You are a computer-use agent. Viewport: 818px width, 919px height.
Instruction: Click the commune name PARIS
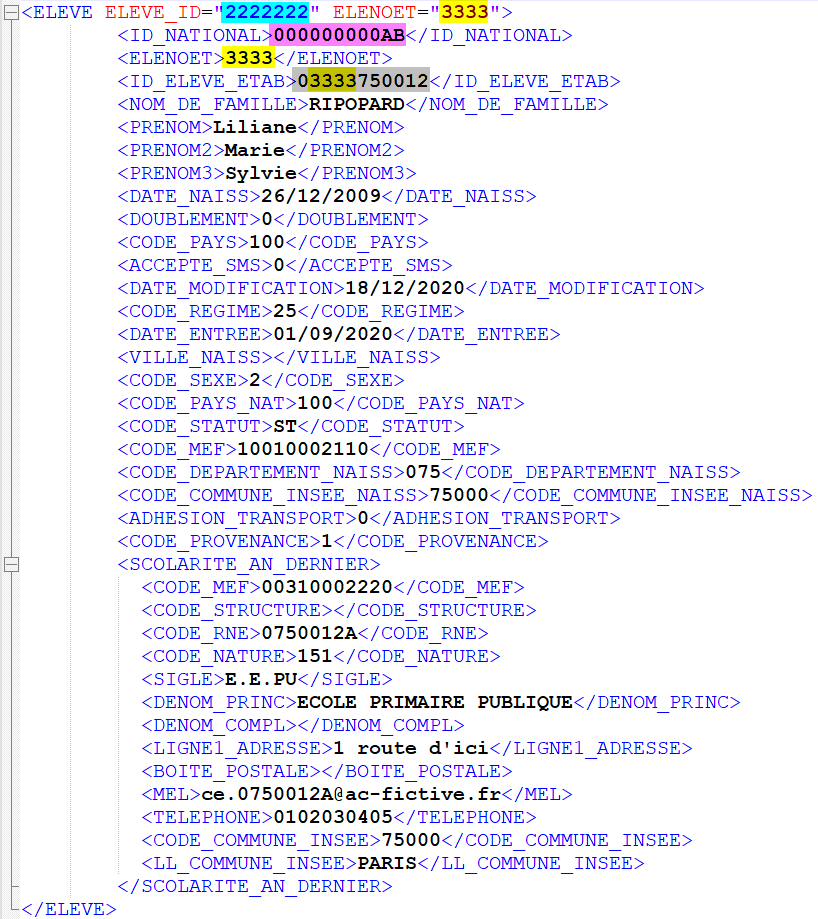tap(387, 863)
